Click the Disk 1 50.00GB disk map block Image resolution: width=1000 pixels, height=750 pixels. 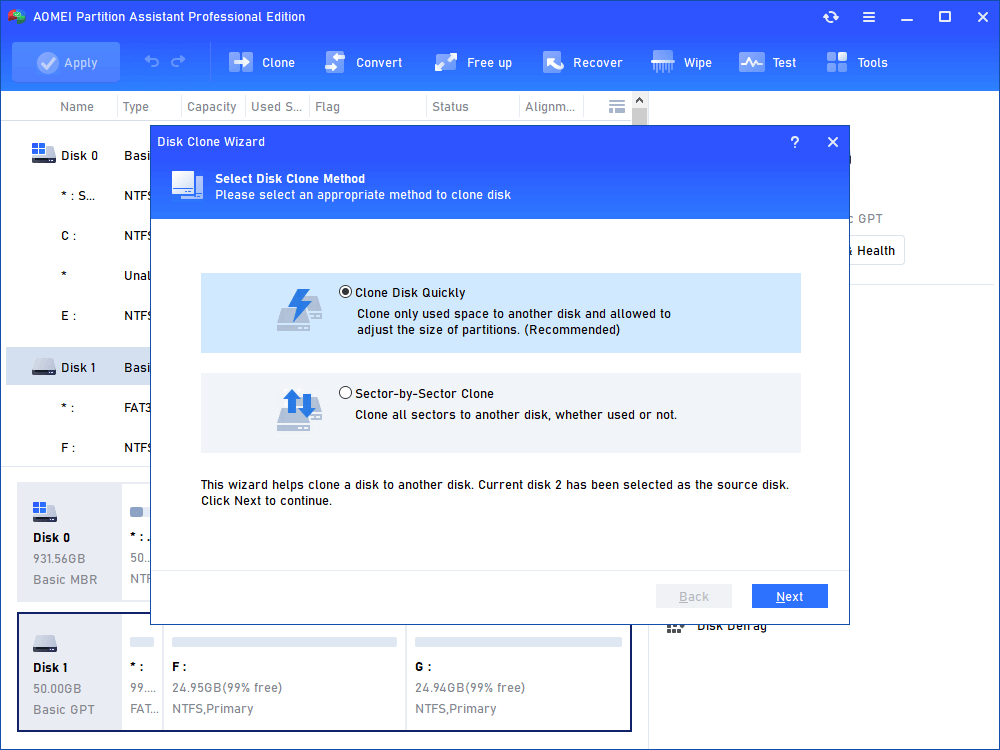(x=69, y=672)
